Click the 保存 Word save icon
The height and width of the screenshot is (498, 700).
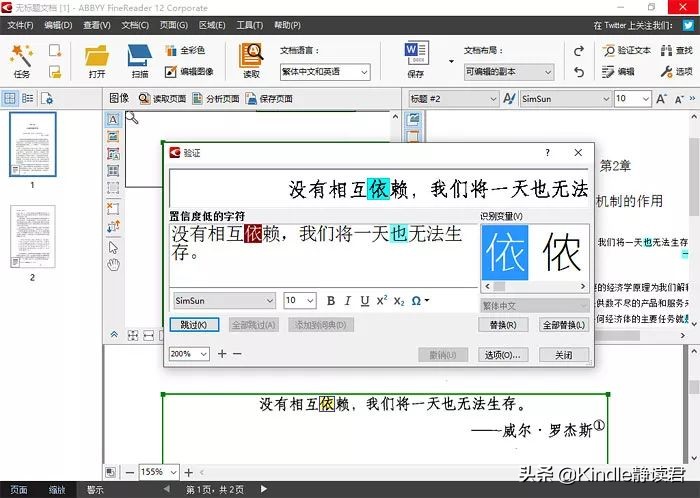click(x=416, y=60)
